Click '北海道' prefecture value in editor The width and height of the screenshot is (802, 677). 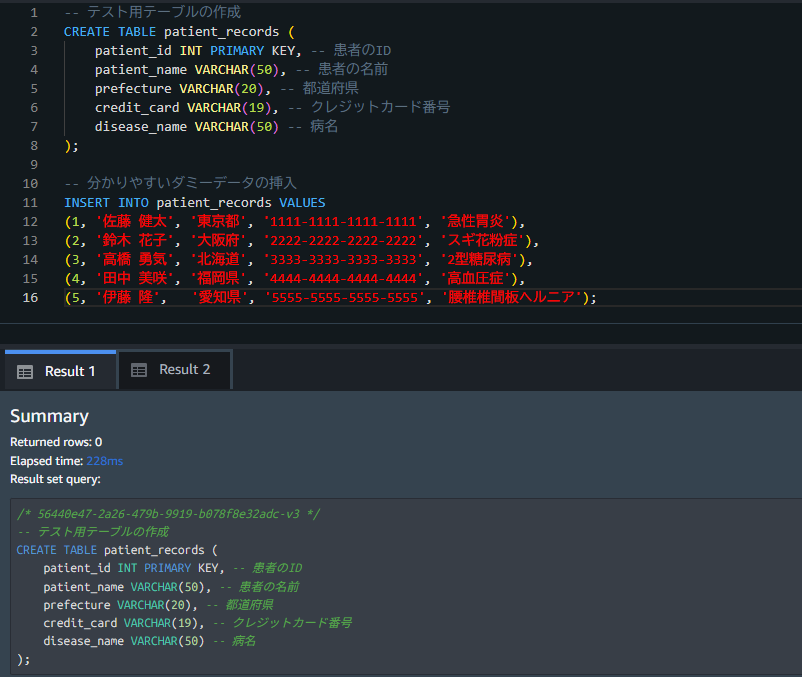218,259
